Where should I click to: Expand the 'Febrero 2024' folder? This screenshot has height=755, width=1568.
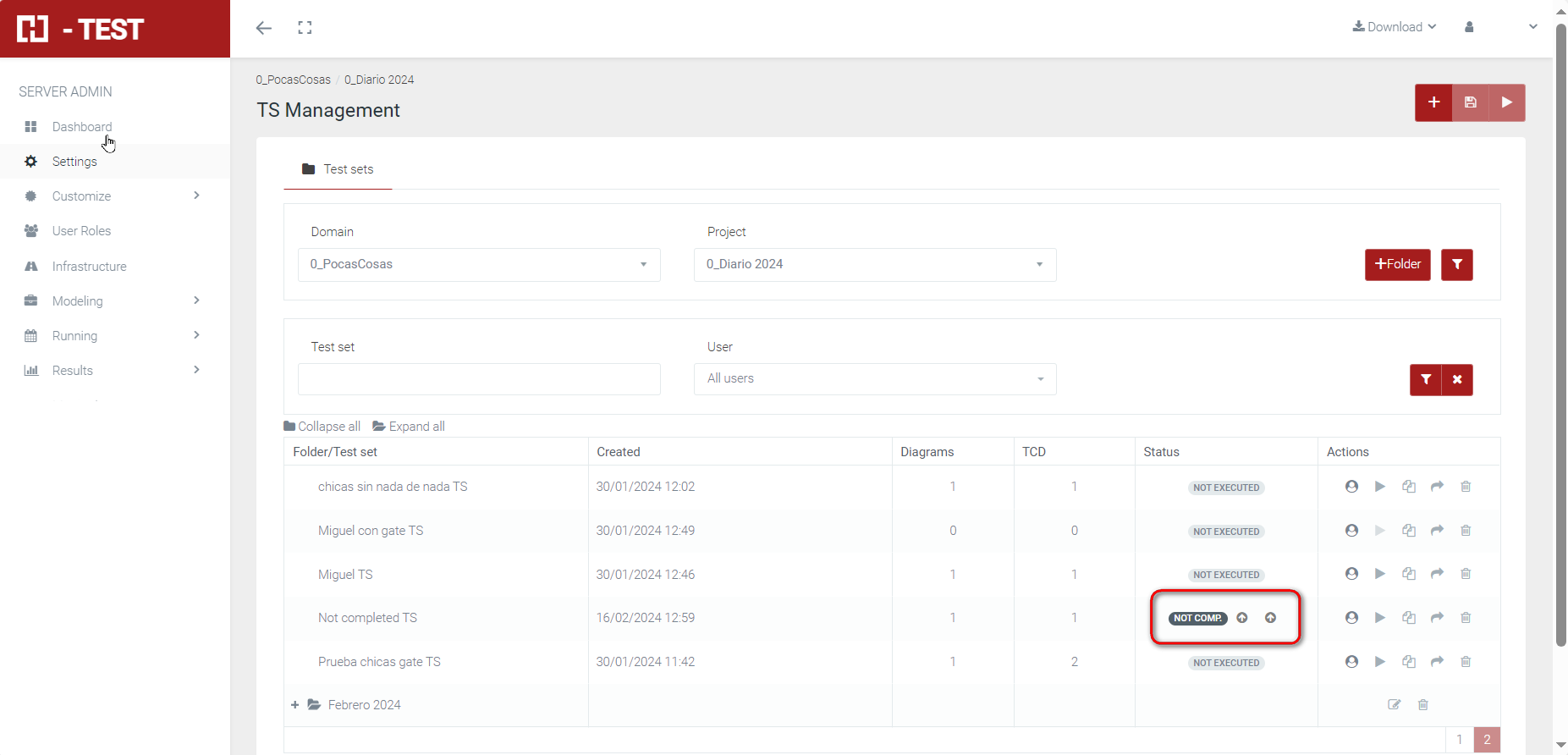coord(294,705)
